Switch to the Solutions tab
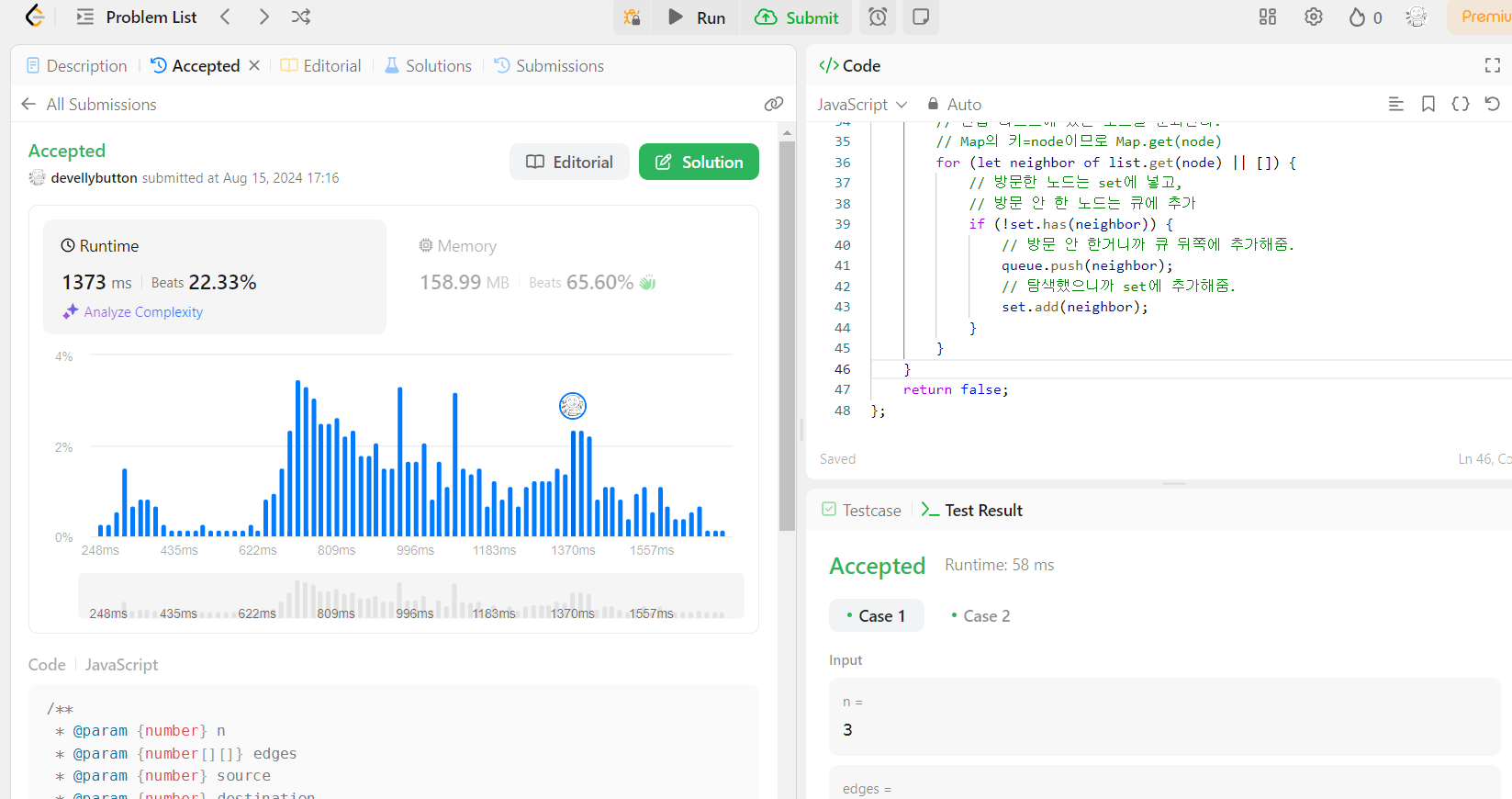Viewport: 1512px width, 799px height. (428, 66)
